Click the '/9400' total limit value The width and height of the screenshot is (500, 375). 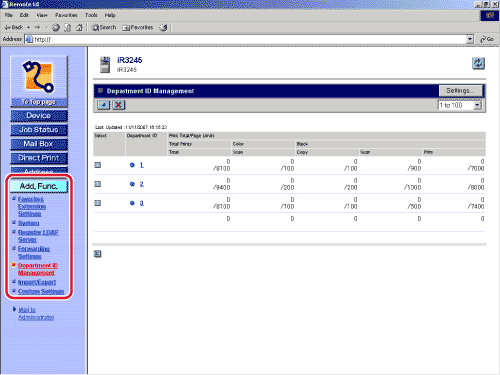[x=222, y=188]
